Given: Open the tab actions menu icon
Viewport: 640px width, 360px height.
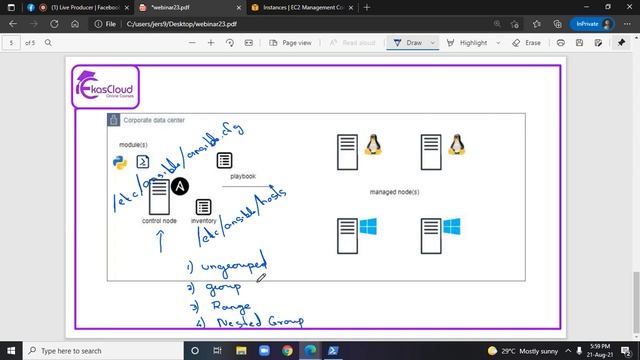Looking at the screenshot, I should pyautogui.click(x=11, y=7).
